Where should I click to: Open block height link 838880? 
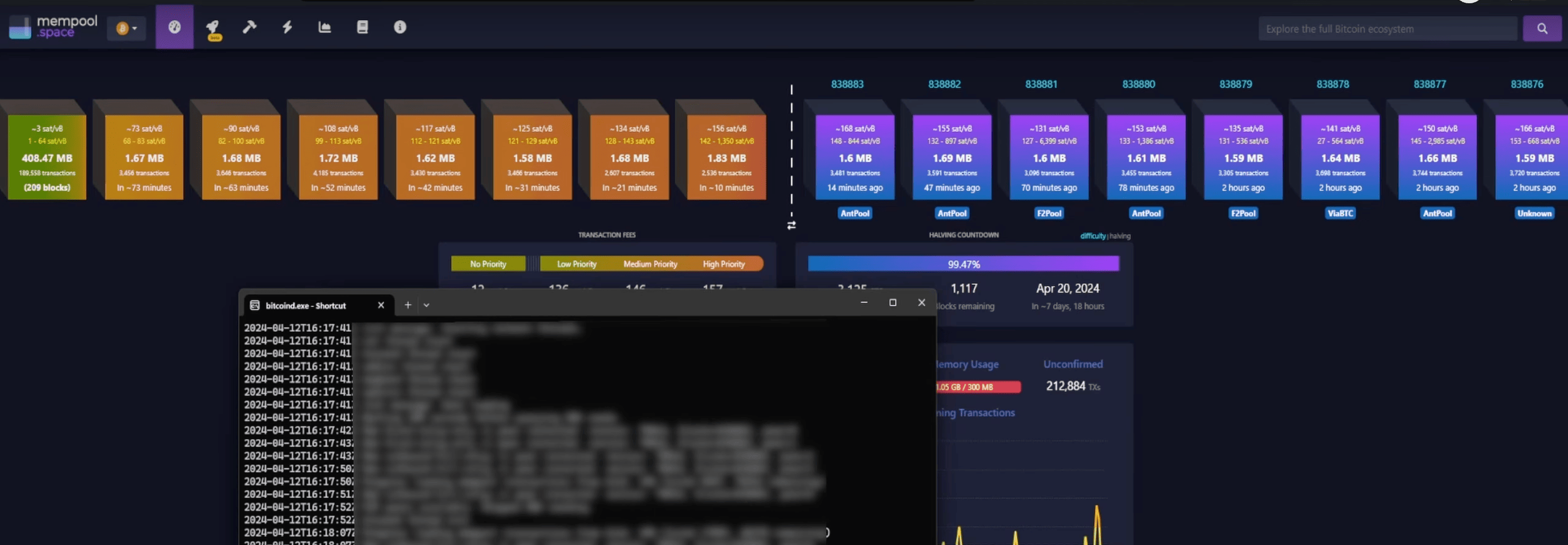pyautogui.click(x=1139, y=84)
